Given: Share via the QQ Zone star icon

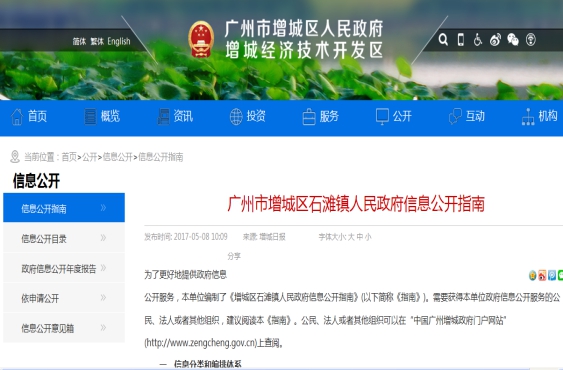Looking at the screenshot, I should click(x=532, y=276).
